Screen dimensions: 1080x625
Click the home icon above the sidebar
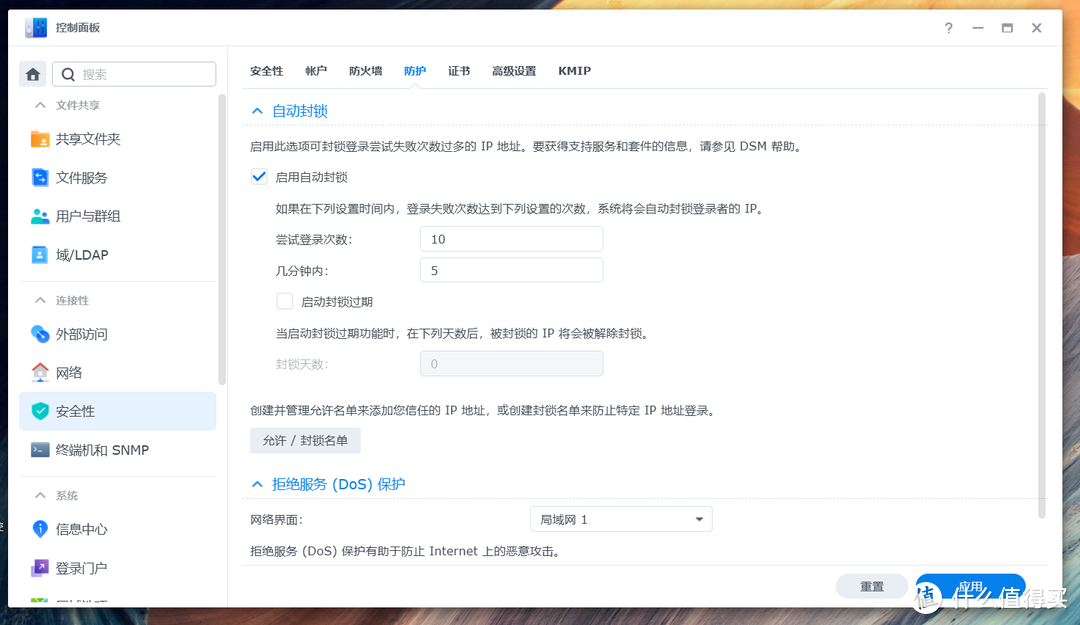pos(33,73)
